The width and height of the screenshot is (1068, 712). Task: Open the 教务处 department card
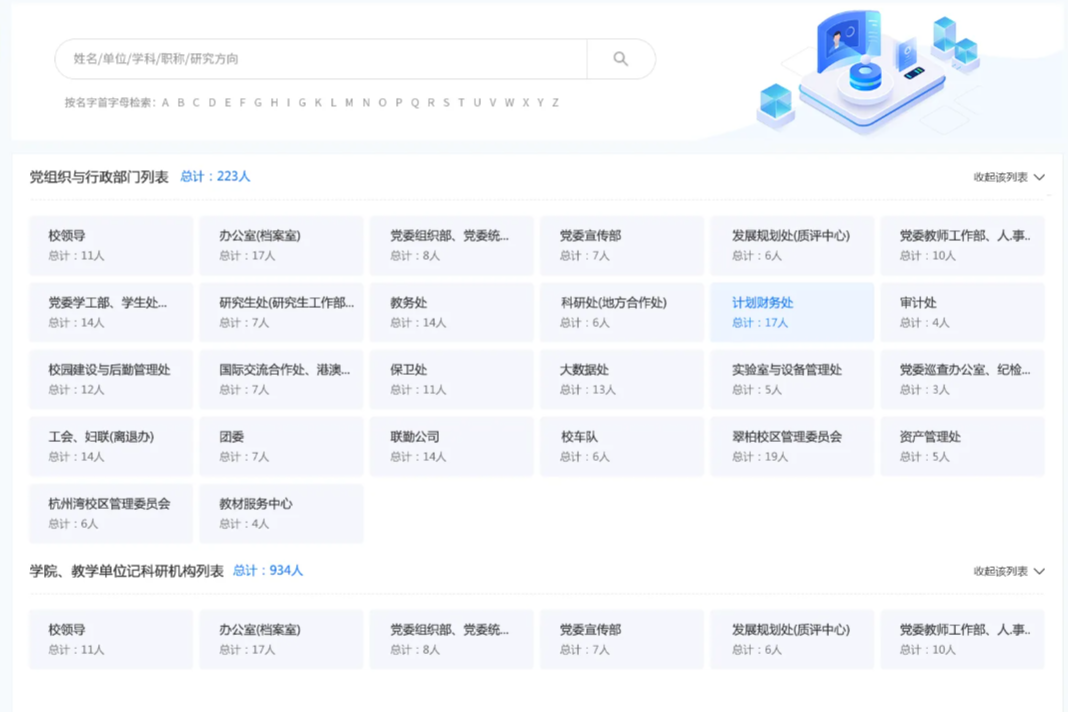coord(451,312)
